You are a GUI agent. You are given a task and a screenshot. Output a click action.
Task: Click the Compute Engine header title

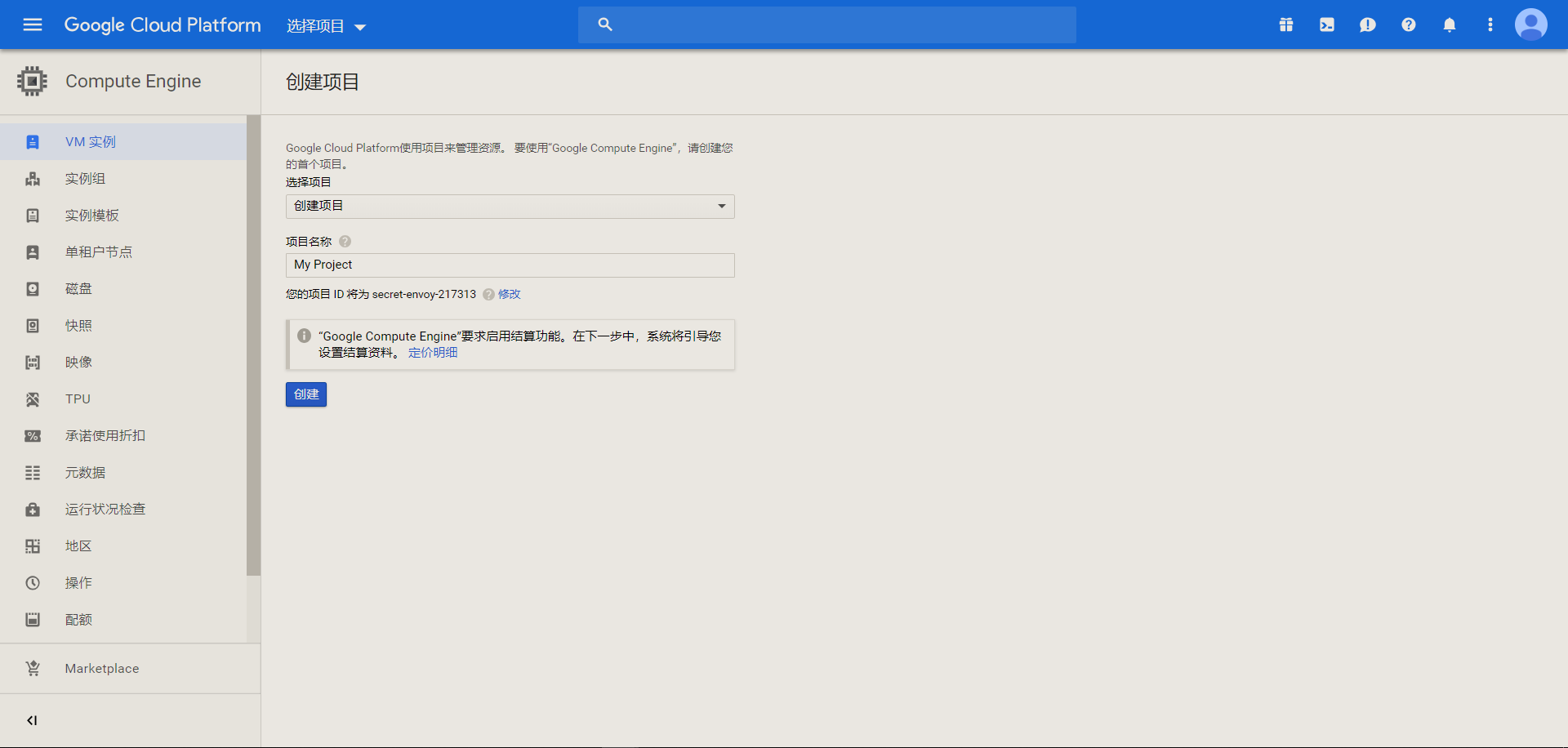(133, 81)
